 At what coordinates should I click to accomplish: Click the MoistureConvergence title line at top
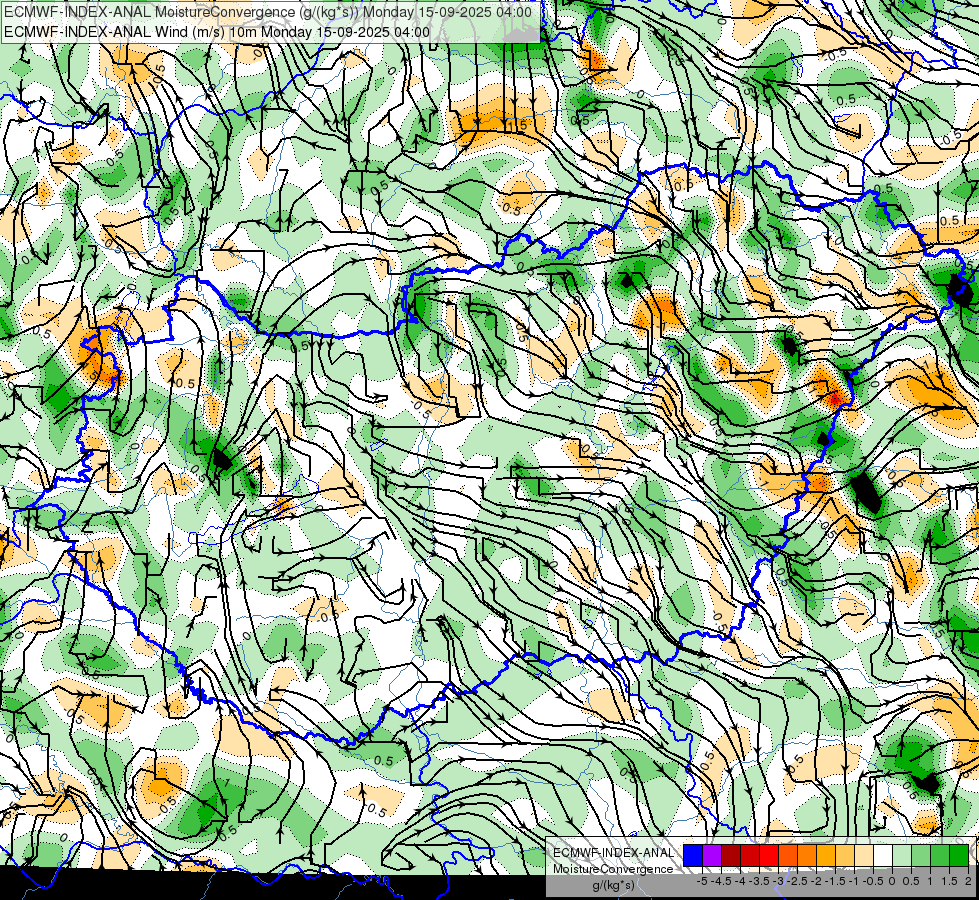tap(268, 12)
